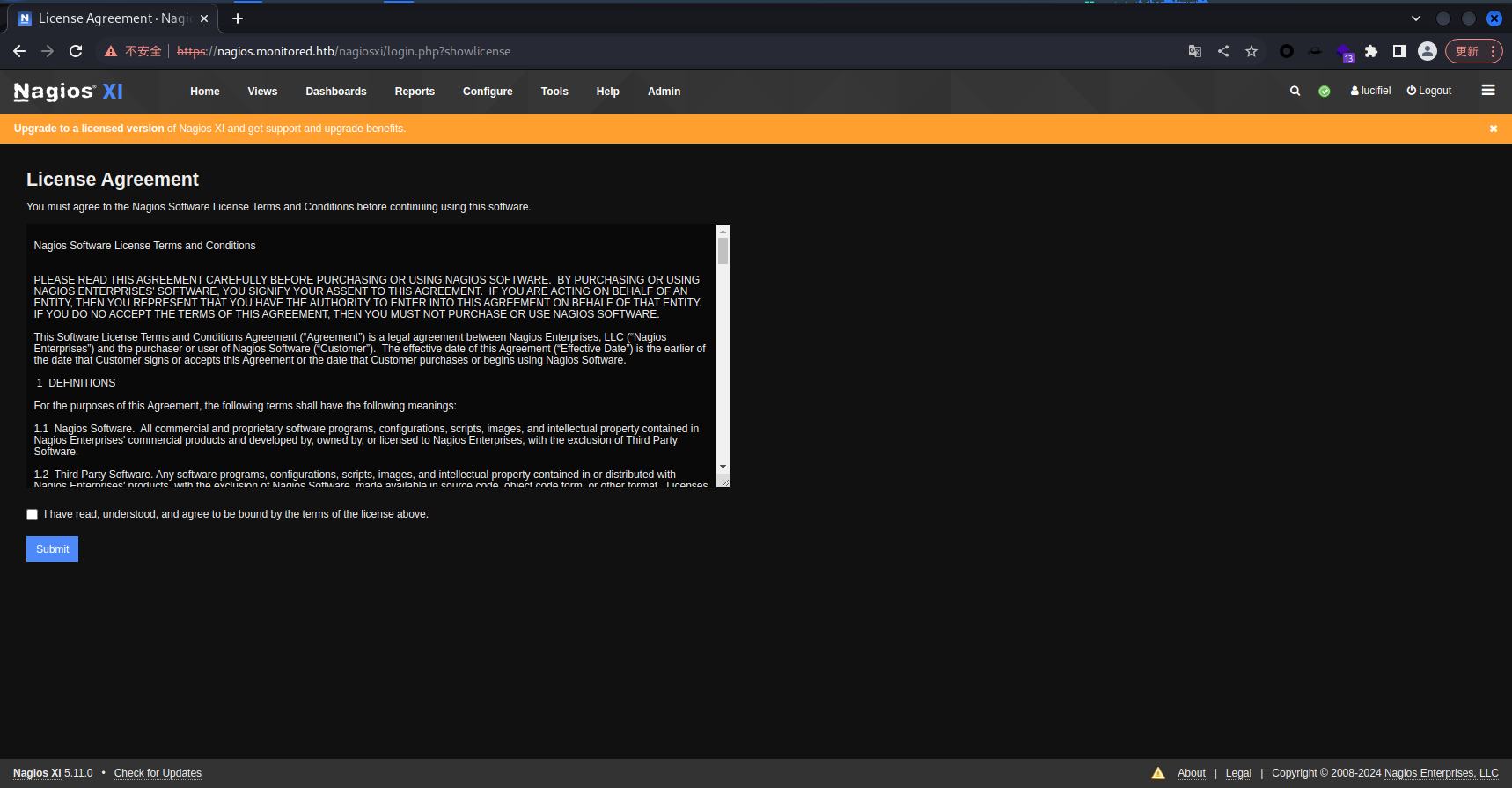Click the Check for Updates link
The height and width of the screenshot is (788, 1512).
click(x=158, y=773)
